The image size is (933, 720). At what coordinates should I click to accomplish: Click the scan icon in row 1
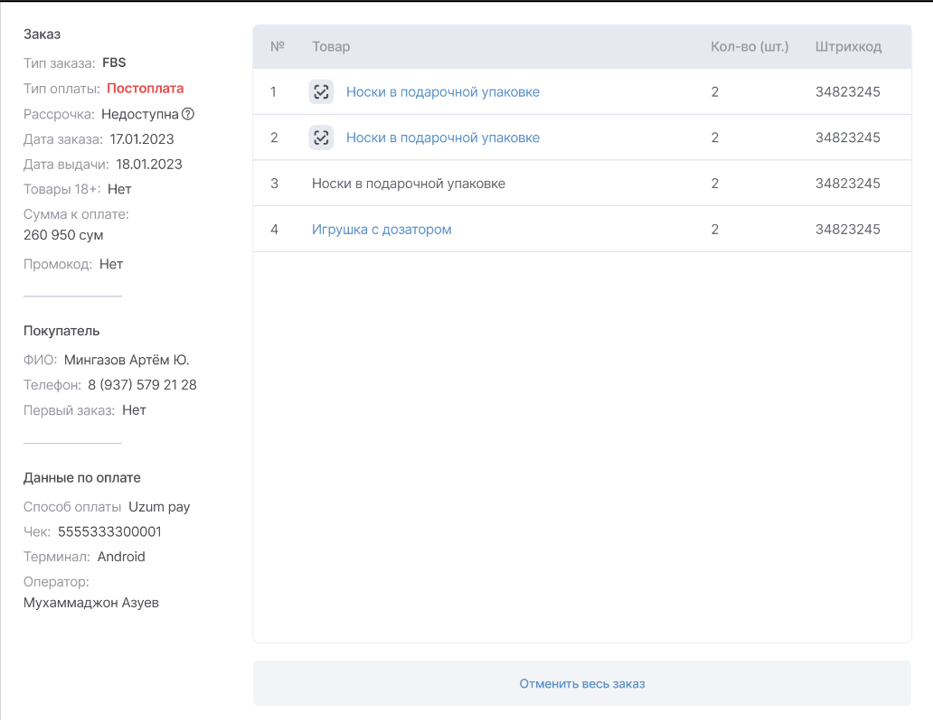point(320,92)
